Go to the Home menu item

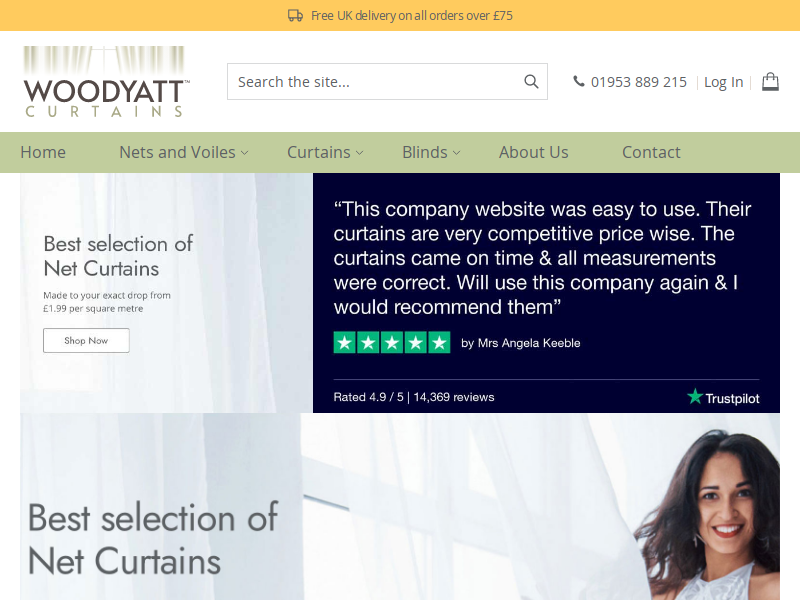(43, 152)
